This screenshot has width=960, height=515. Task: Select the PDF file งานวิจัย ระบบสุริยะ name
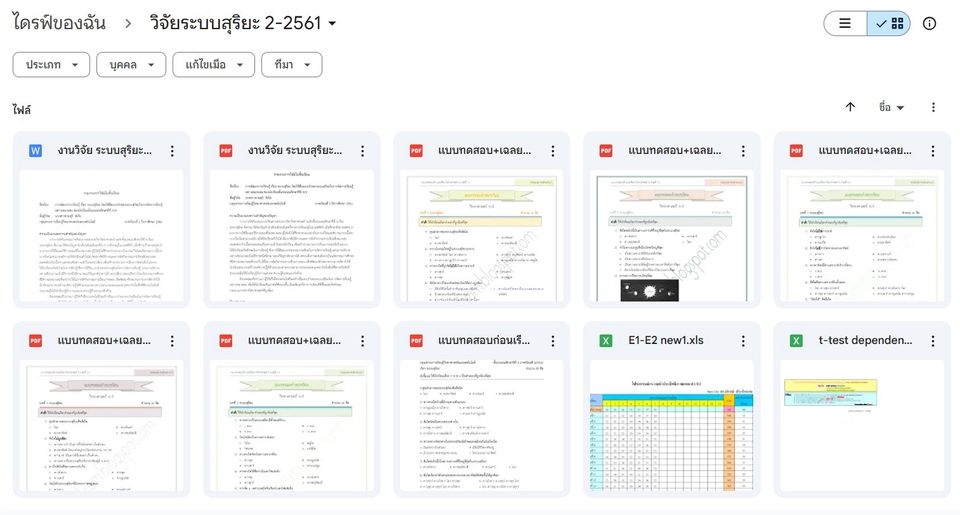tap(295, 151)
